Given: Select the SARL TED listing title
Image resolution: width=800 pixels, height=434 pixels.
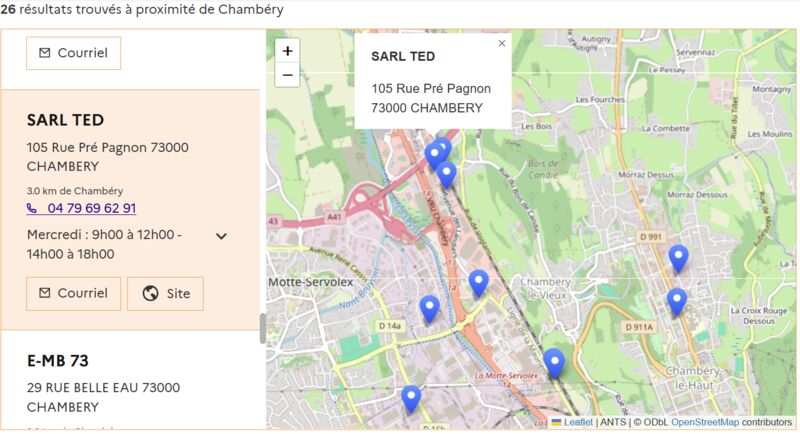Looking at the screenshot, I should coord(65,120).
